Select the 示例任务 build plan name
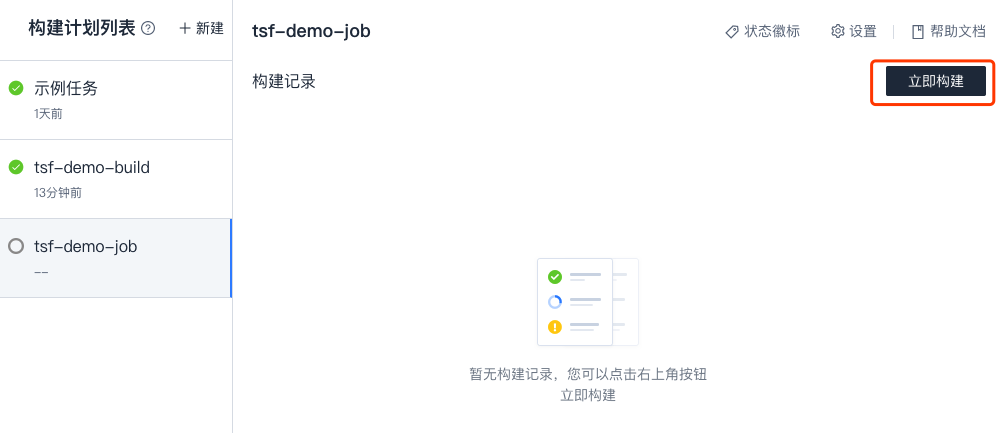 (66, 88)
